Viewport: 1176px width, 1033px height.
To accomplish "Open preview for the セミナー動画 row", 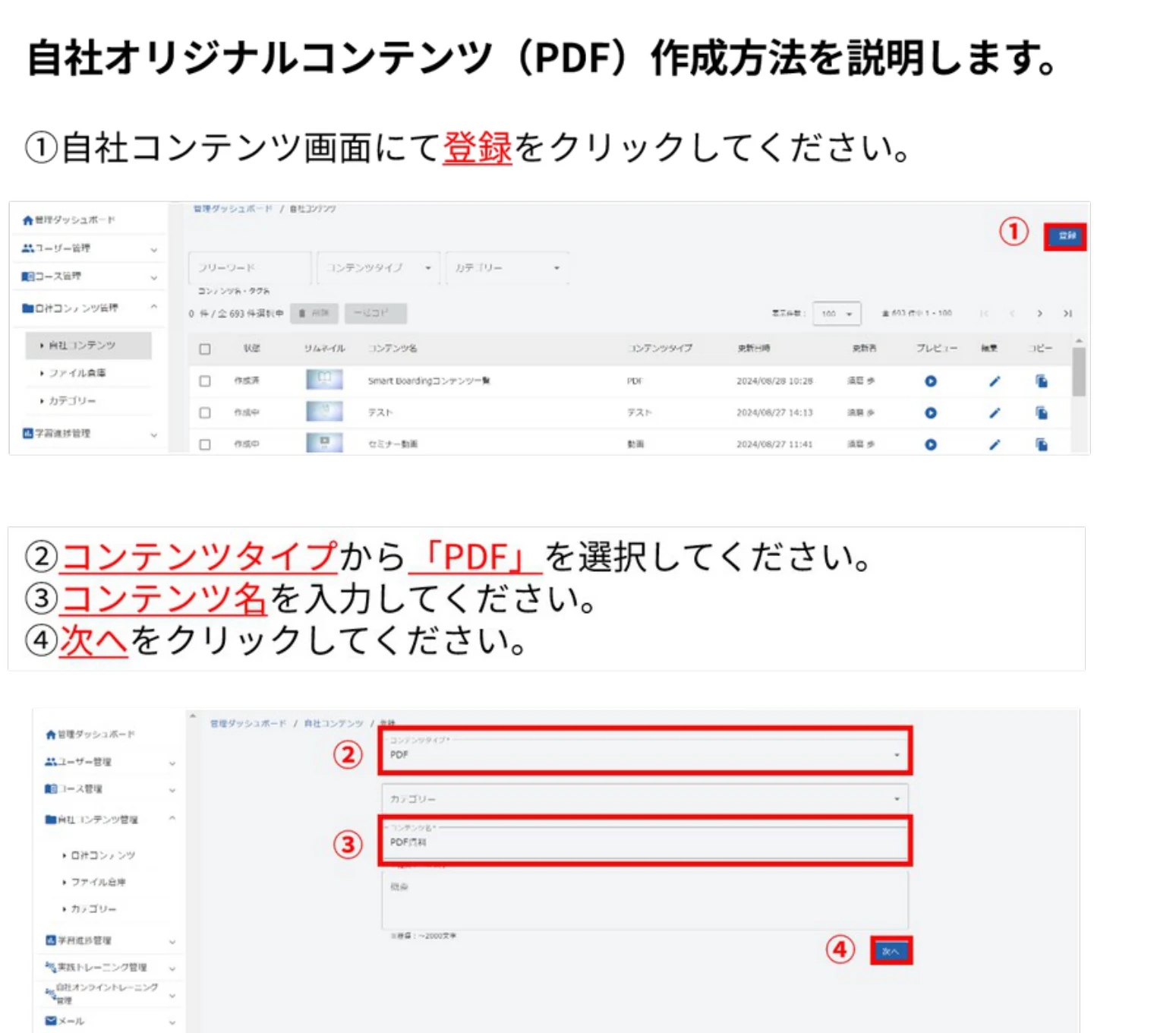I will click(931, 444).
